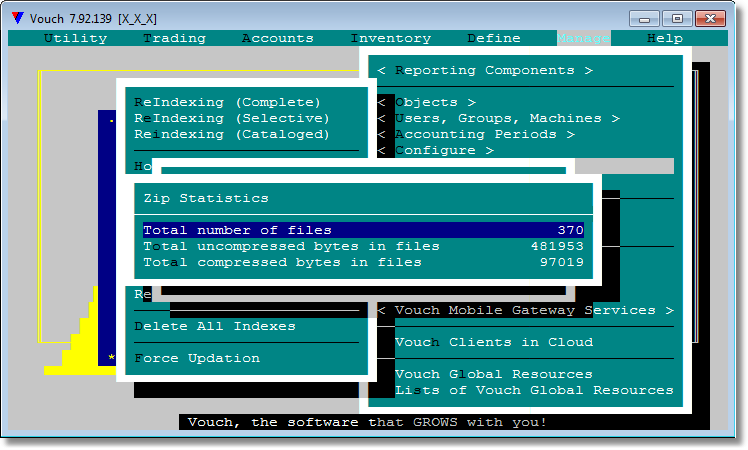
Task: Open the Help menu
Action: pyautogui.click(x=665, y=38)
